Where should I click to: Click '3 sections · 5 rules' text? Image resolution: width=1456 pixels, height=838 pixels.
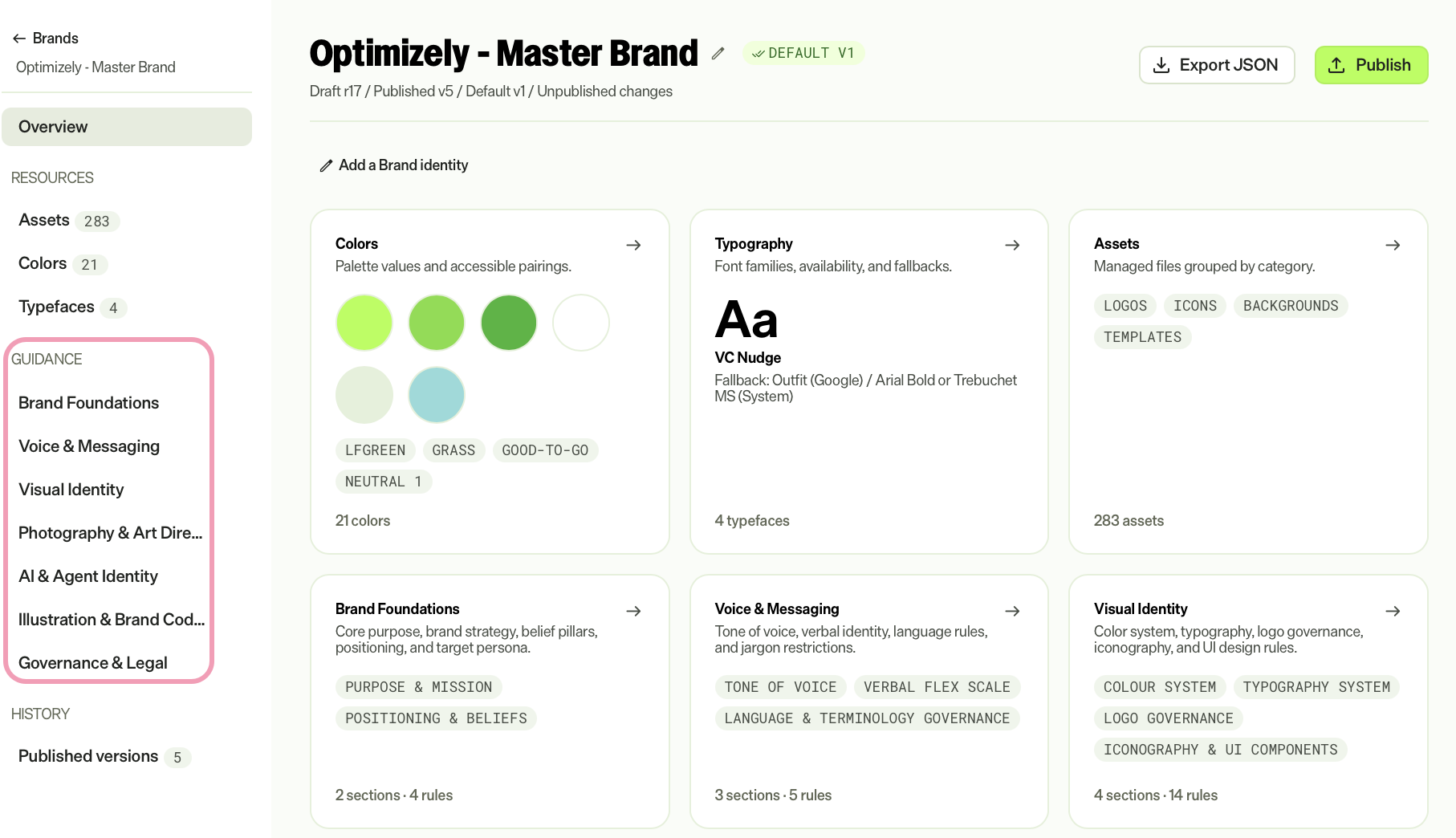(773, 795)
